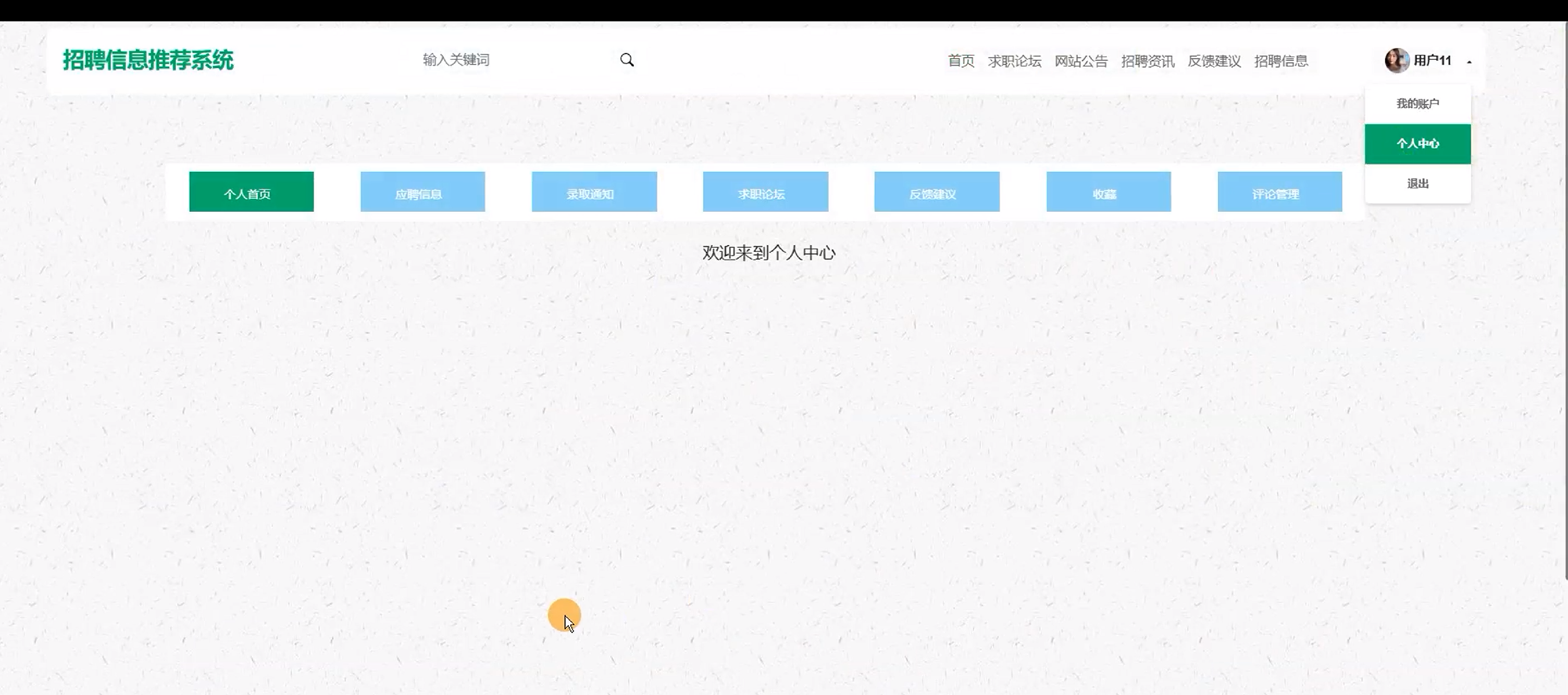Open the 评论管理 tab
The image size is (1568, 695).
(x=1279, y=192)
